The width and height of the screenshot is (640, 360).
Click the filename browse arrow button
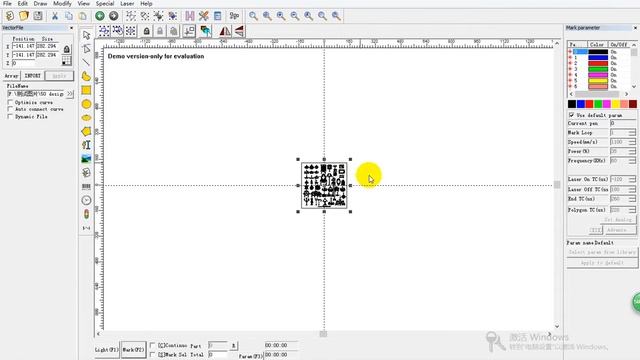tap(70, 94)
